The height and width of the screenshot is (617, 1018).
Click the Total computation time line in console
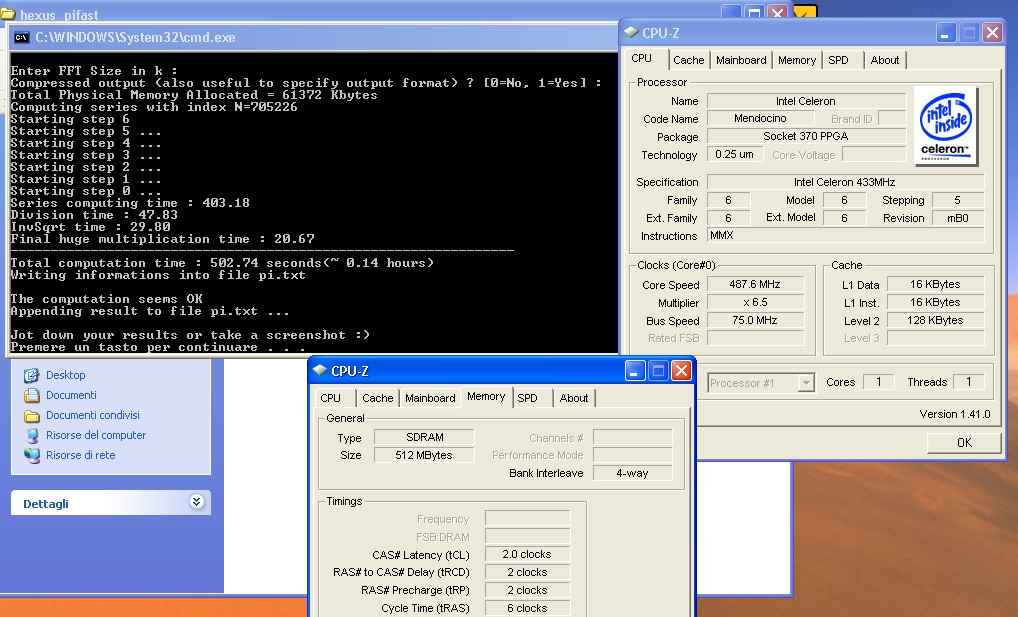point(222,263)
